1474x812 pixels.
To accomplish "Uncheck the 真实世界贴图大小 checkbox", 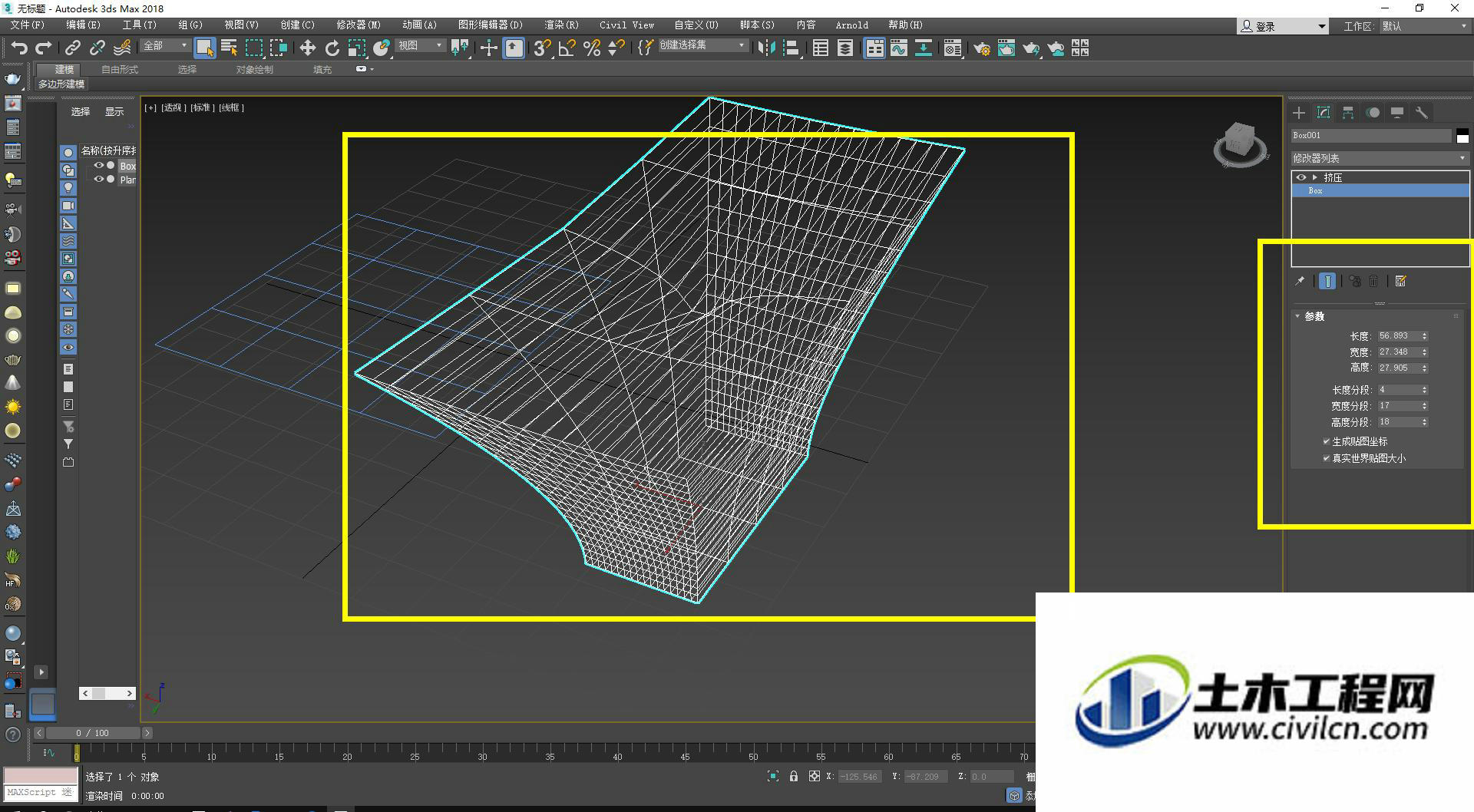I will (x=1327, y=458).
